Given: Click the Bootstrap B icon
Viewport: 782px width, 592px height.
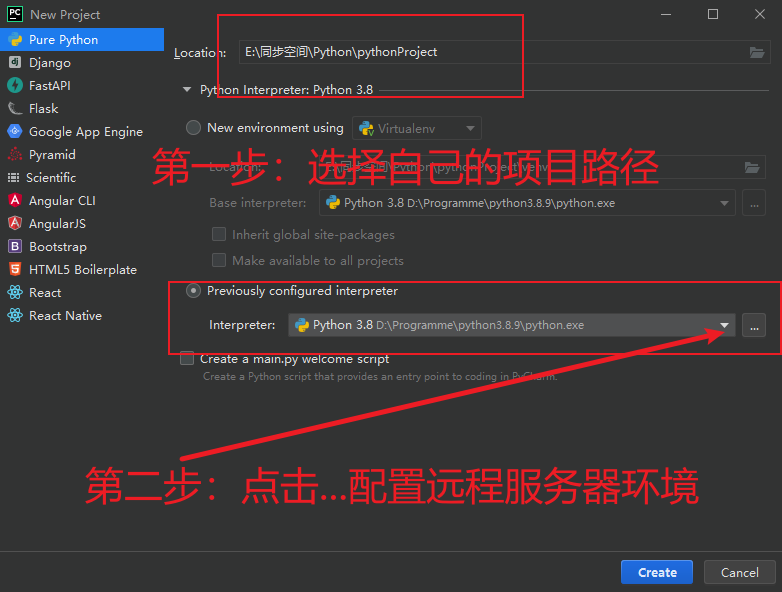Looking at the screenshot, I should (x=15, y=246).
